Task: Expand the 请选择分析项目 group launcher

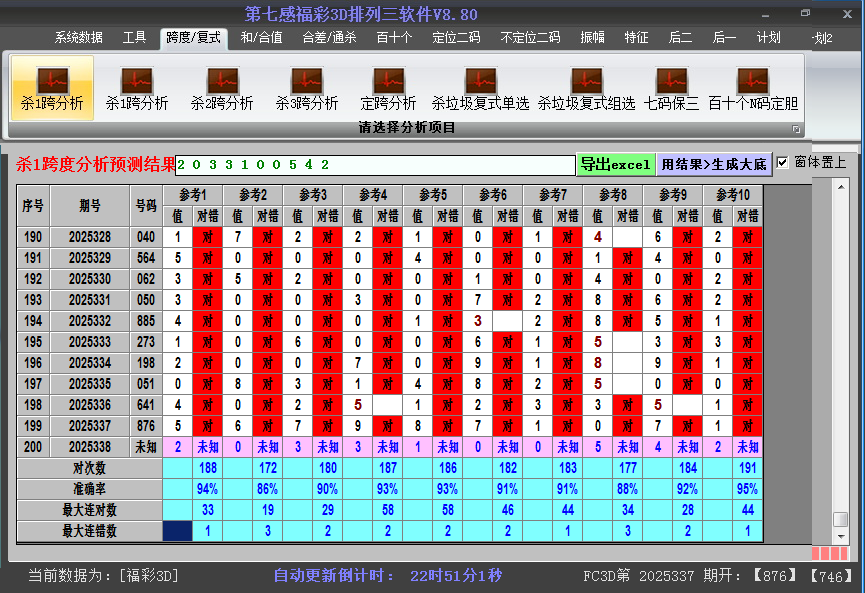Action: 797,129
